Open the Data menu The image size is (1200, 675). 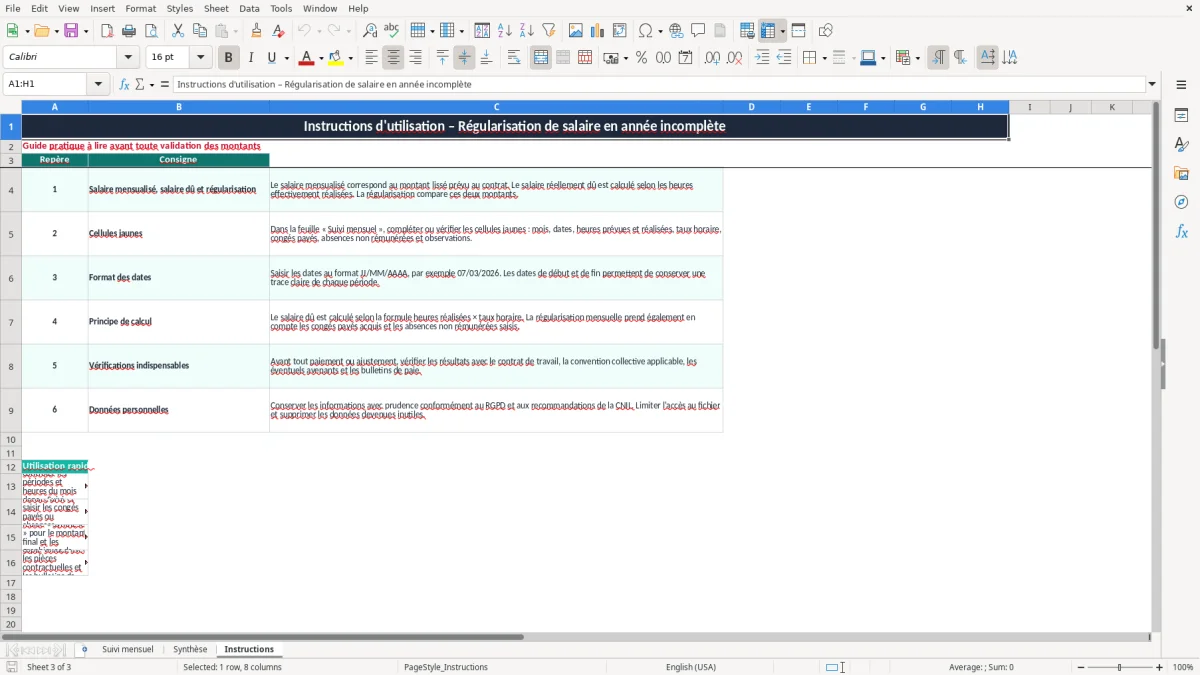click(x=249, y=8)
